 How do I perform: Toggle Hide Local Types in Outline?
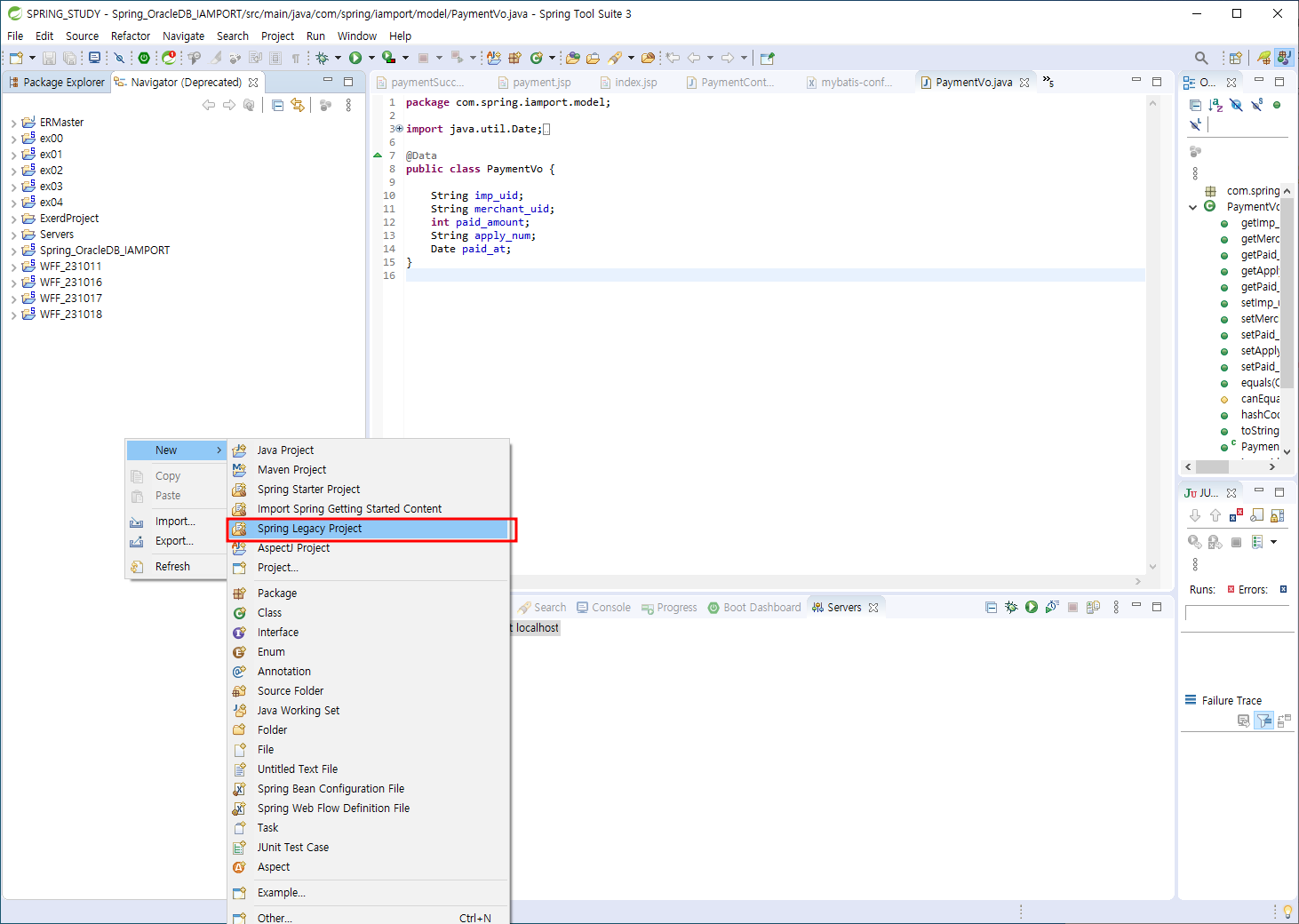[1195, 124]
